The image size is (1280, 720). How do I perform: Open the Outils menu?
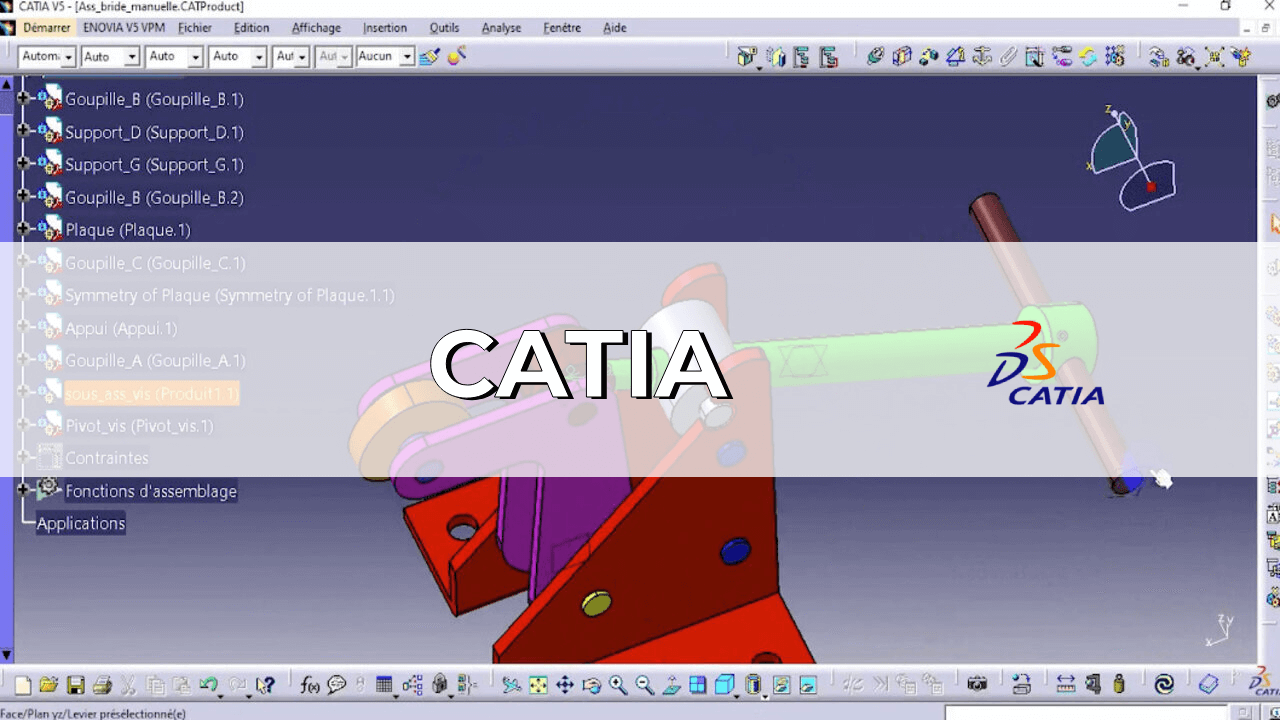coord(444,28)
